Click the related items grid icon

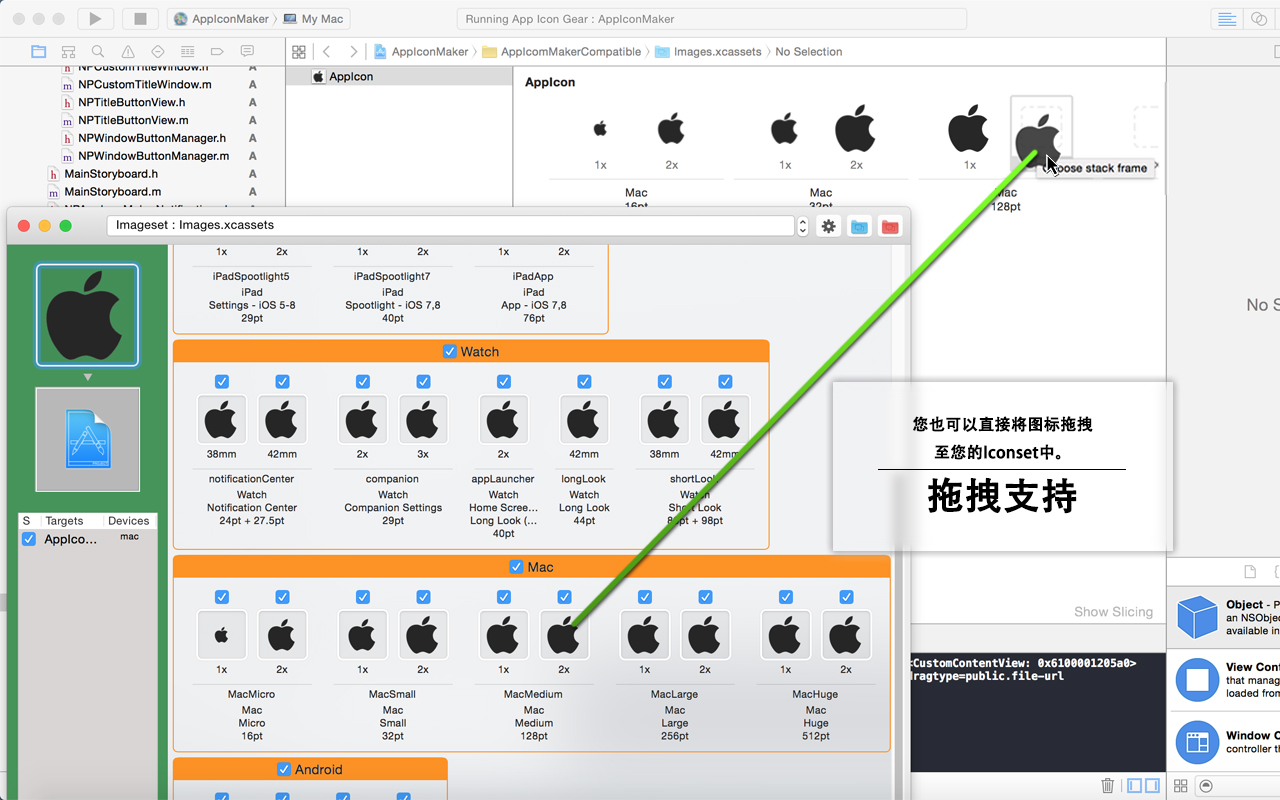point(298,52)
